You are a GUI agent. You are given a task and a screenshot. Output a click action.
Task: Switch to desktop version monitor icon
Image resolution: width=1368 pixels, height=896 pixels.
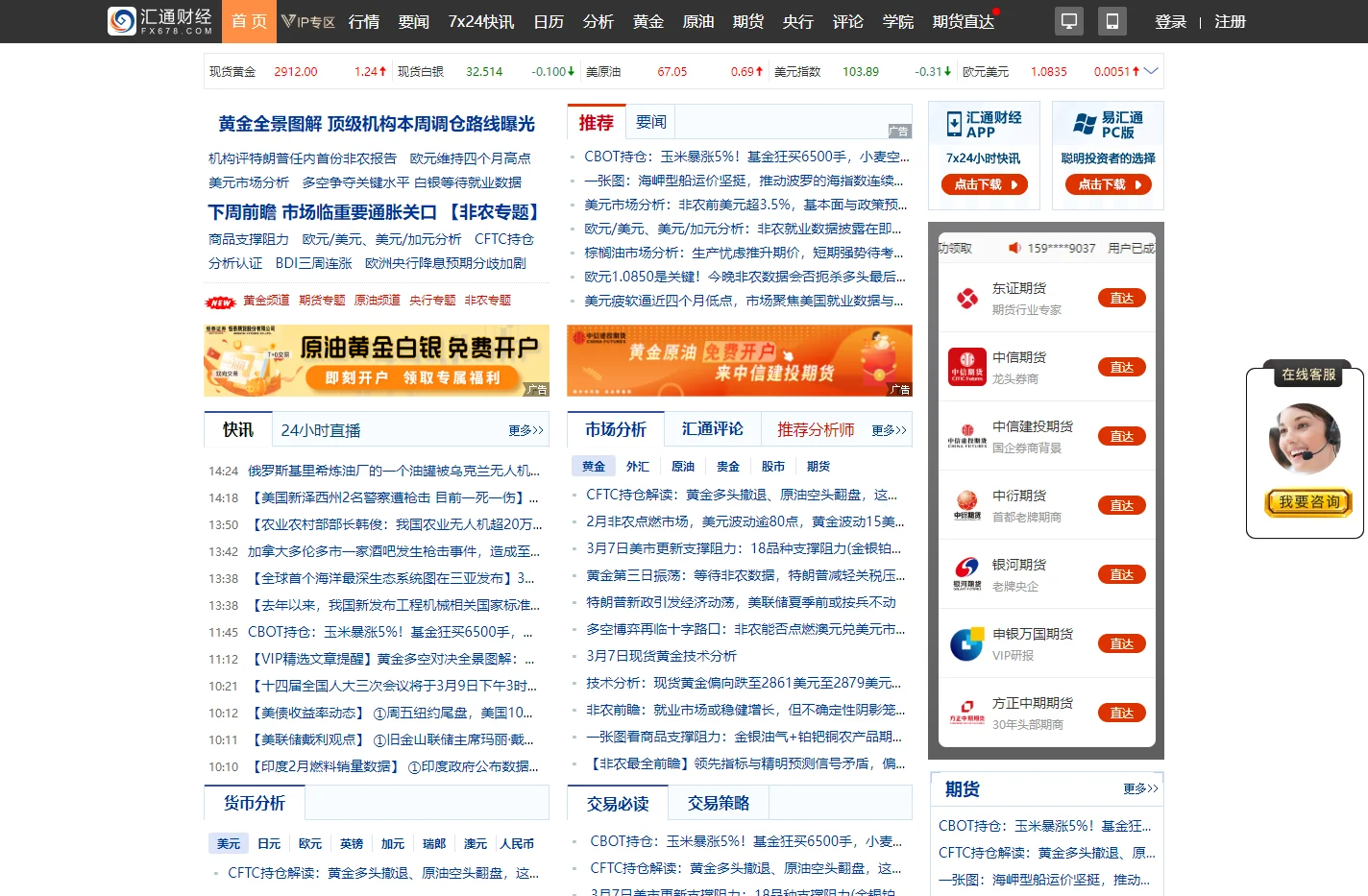(x=1068, y=21)
